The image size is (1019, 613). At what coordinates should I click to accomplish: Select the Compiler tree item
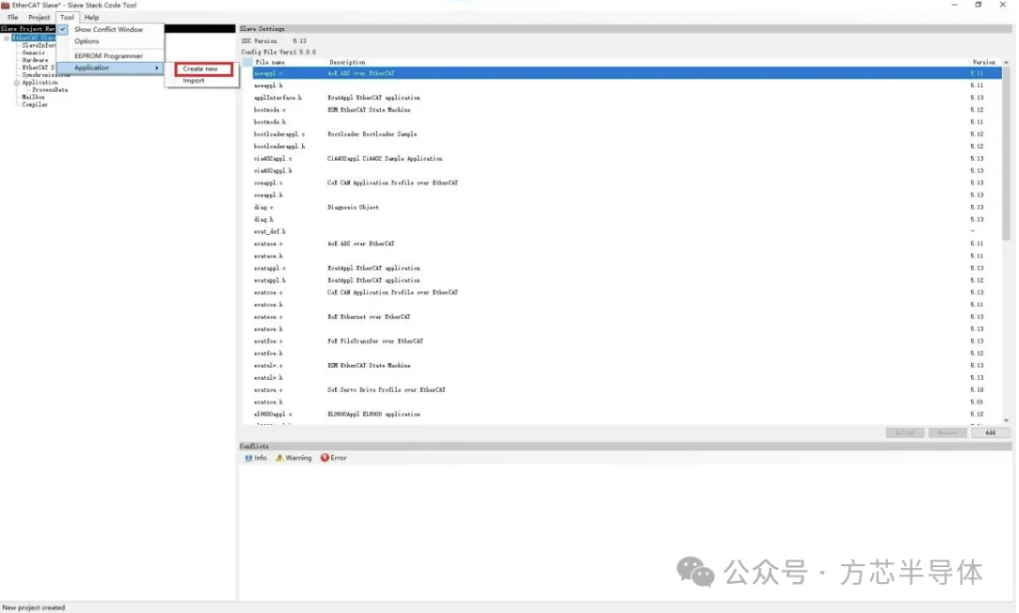click(35, 104)
